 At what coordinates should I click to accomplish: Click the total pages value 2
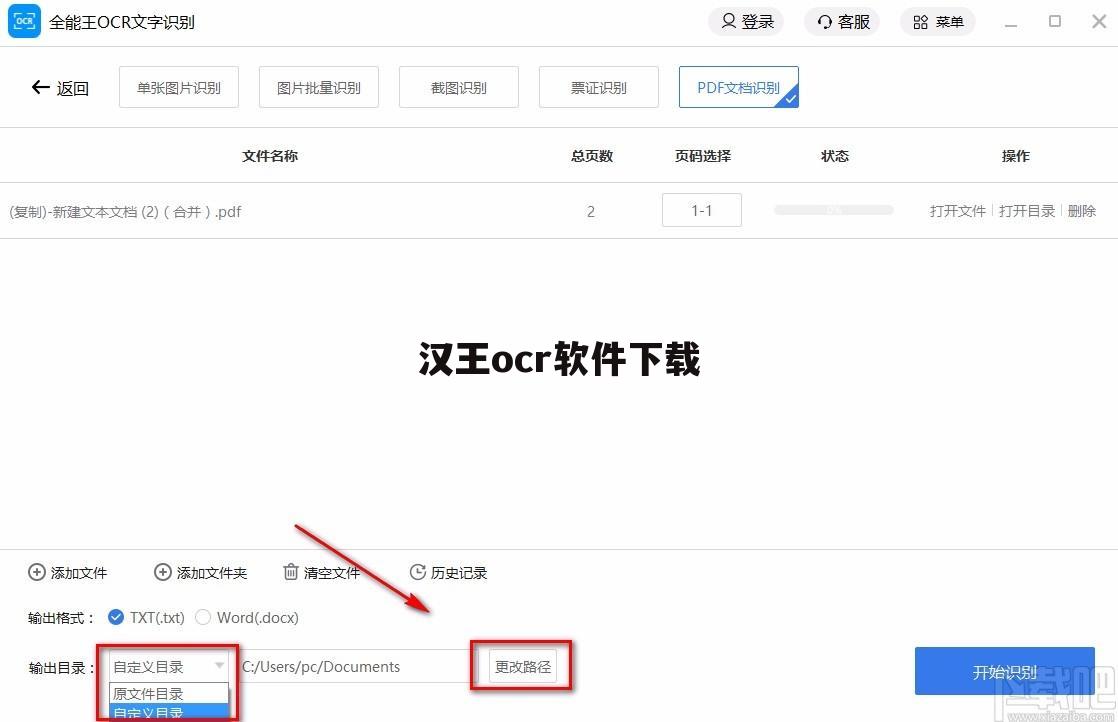pos(590,212)
